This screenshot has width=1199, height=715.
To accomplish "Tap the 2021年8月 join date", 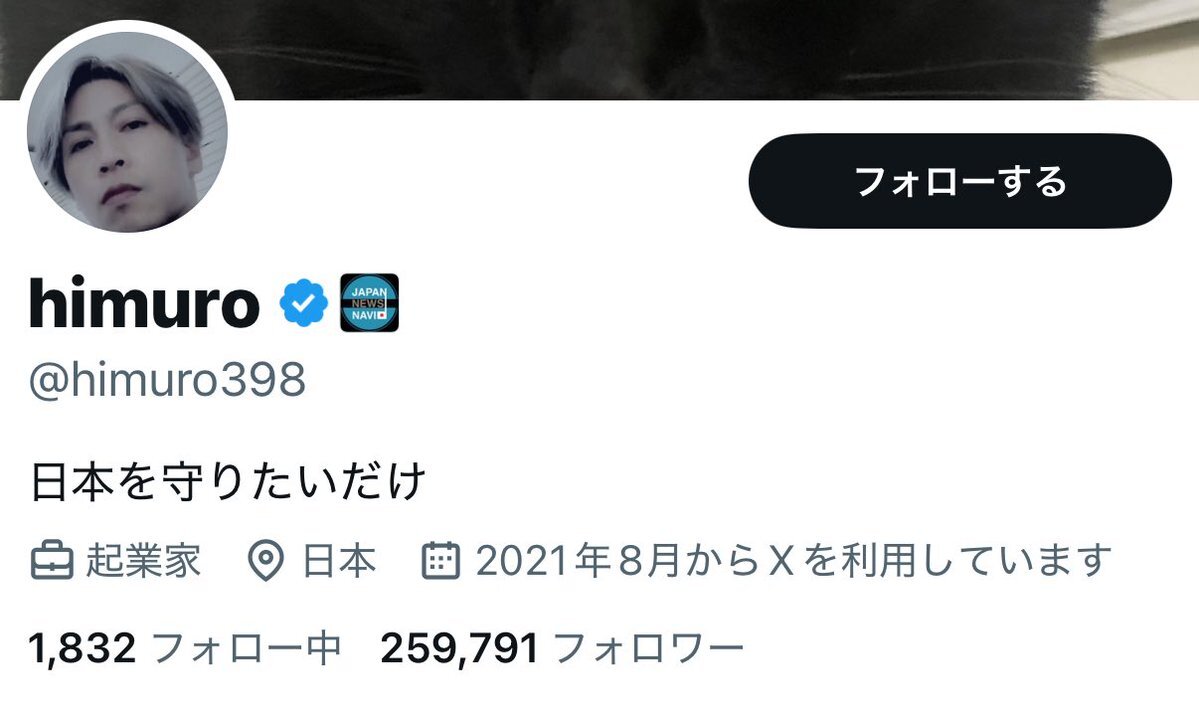I will (577, 561).
